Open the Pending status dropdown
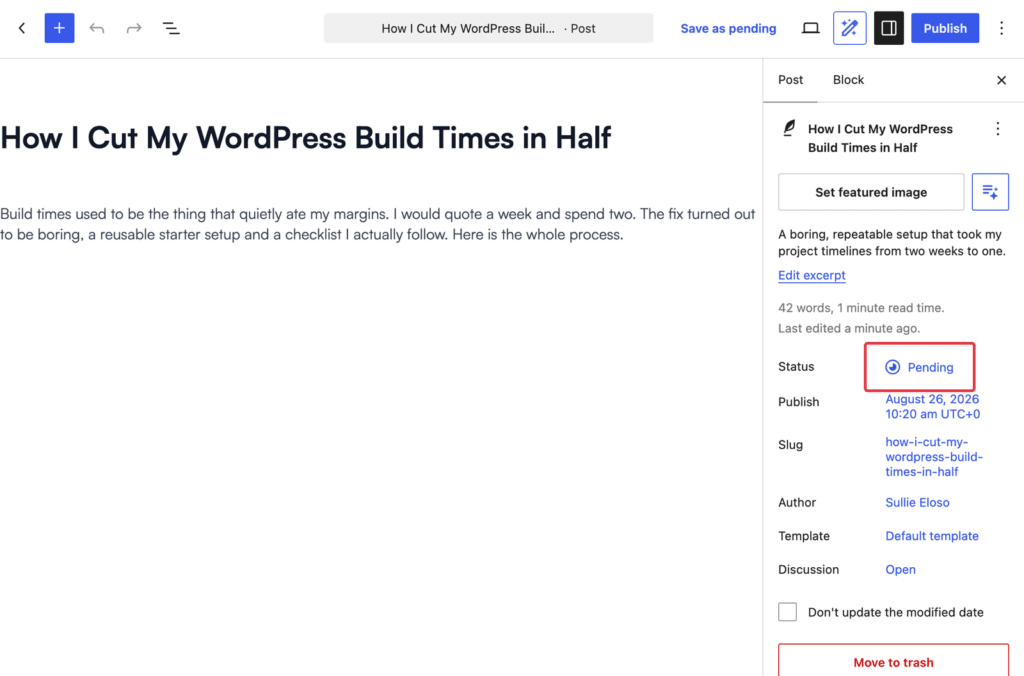The height and width of the screenshot is (676, 1024). click(x=920, y=367)
